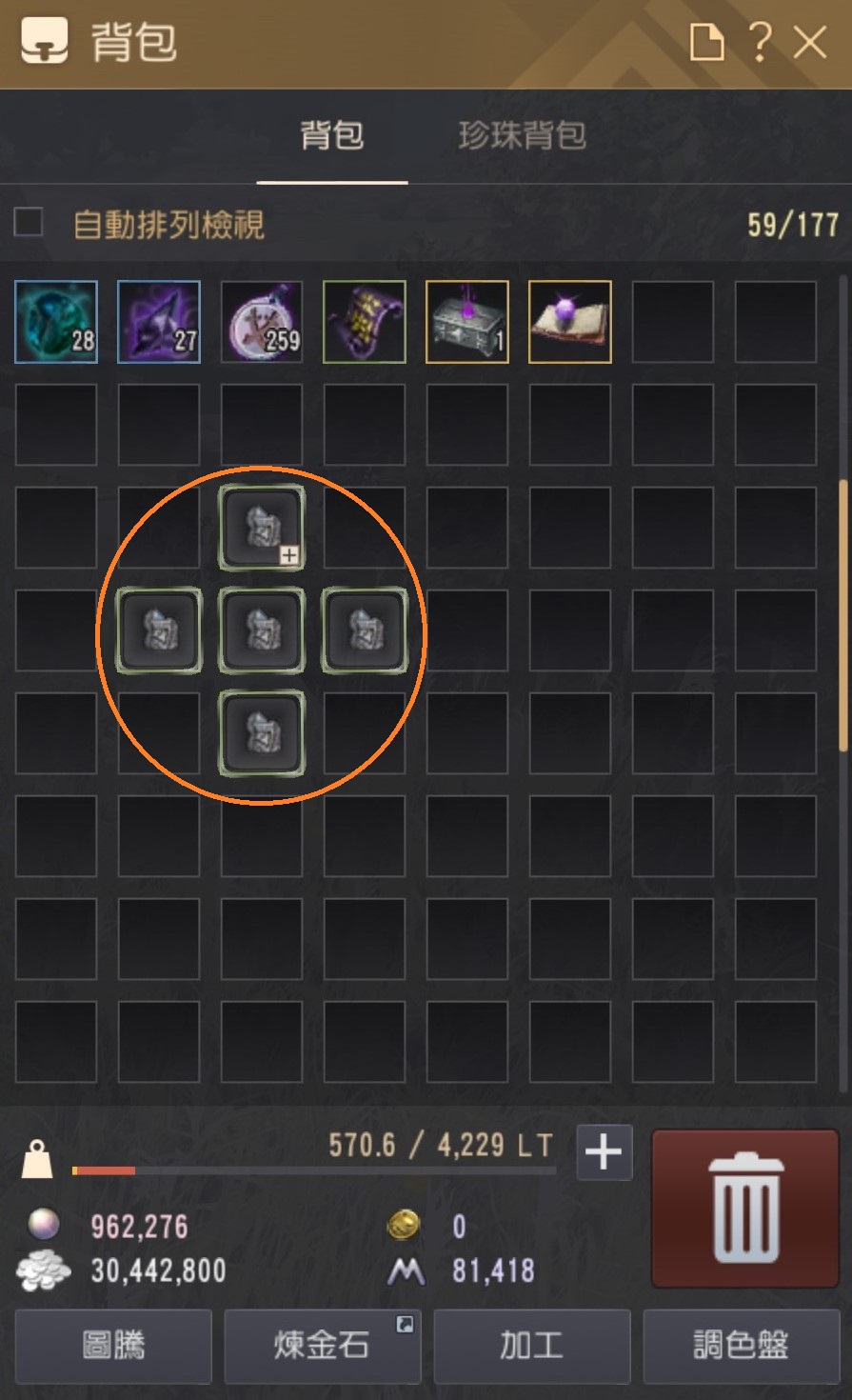This screenshot has height=1400, width=852.
Task: Click the red trash can delete icon
Action: (745, 1209)
